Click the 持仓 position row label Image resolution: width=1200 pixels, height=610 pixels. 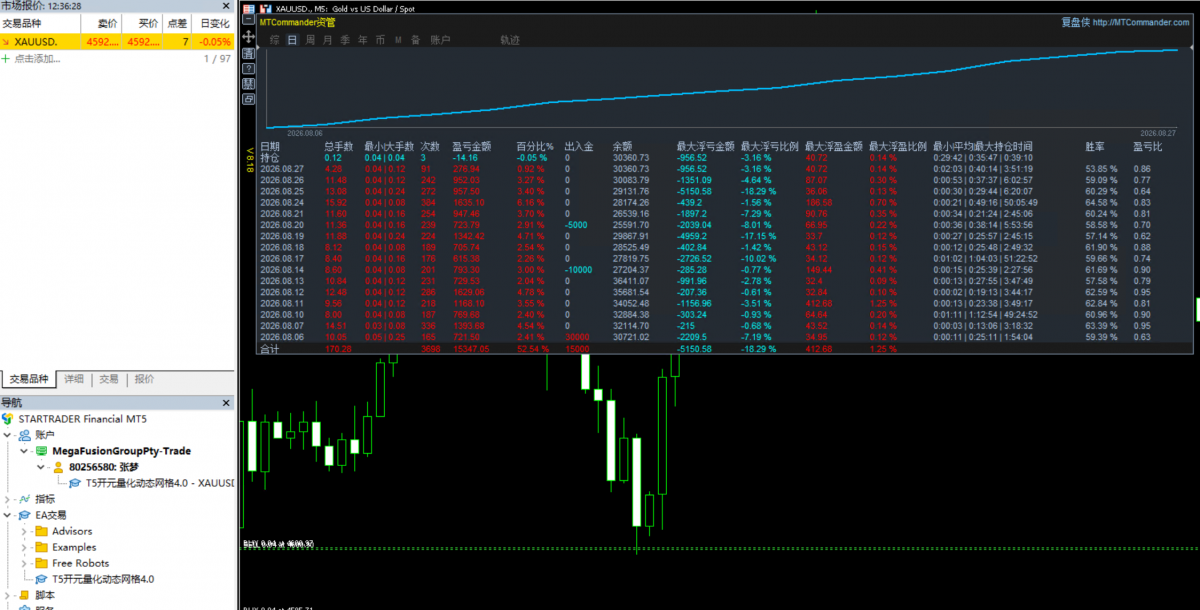point(270,157)
